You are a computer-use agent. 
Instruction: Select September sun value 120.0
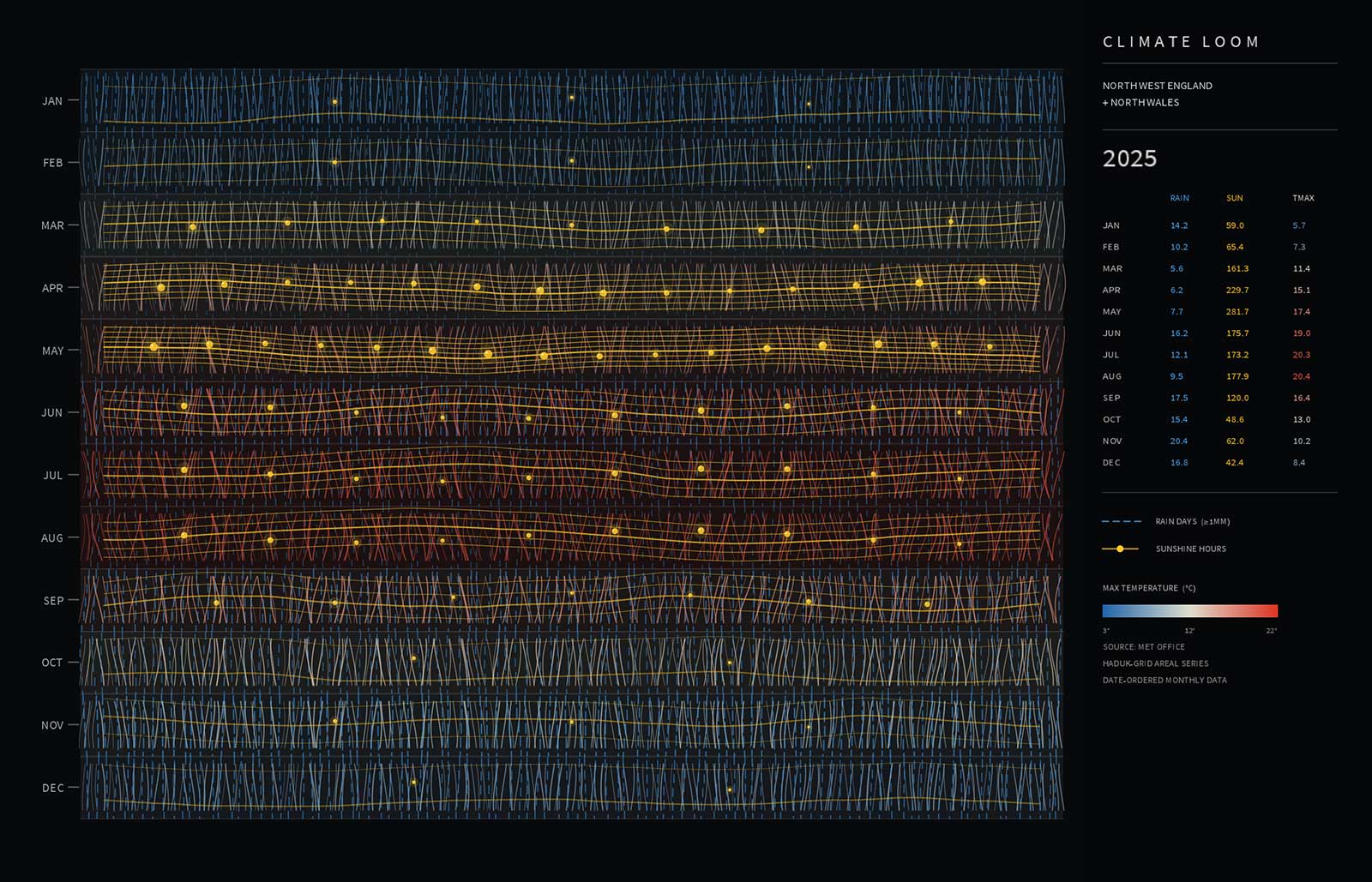coord(1237,399)
